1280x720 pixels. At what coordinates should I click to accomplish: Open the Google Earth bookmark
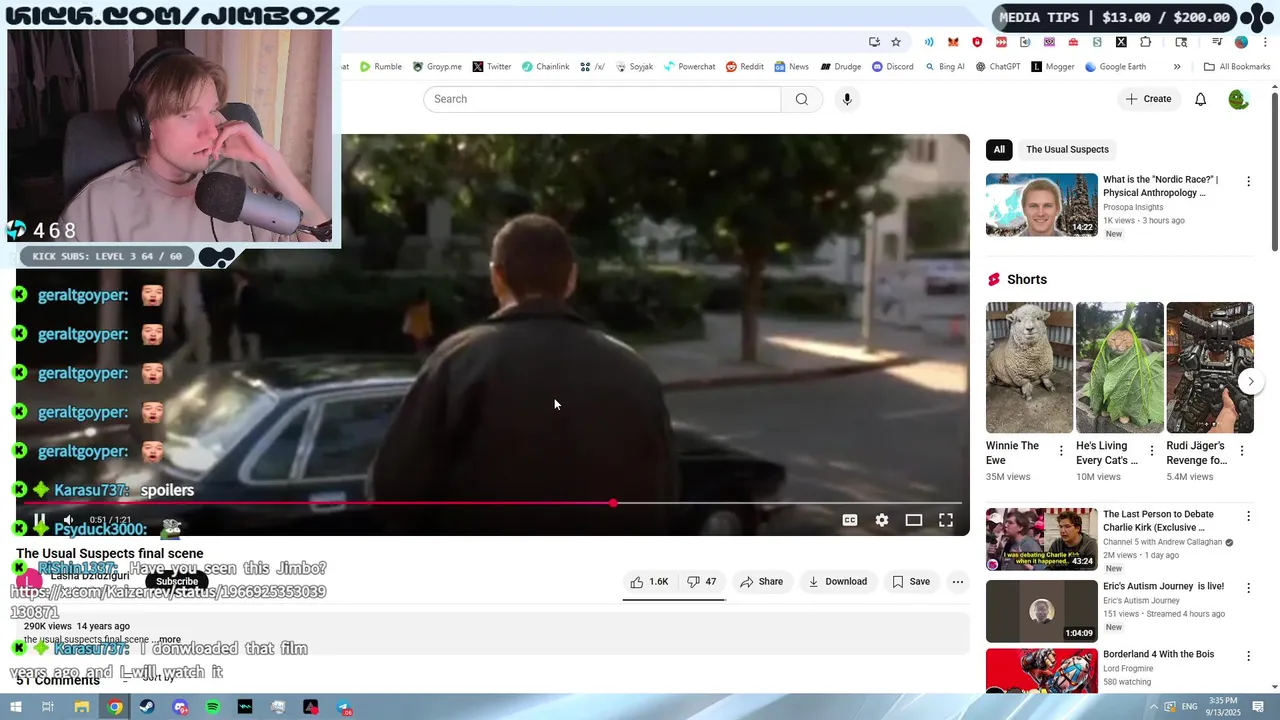tap(1115, 67)
